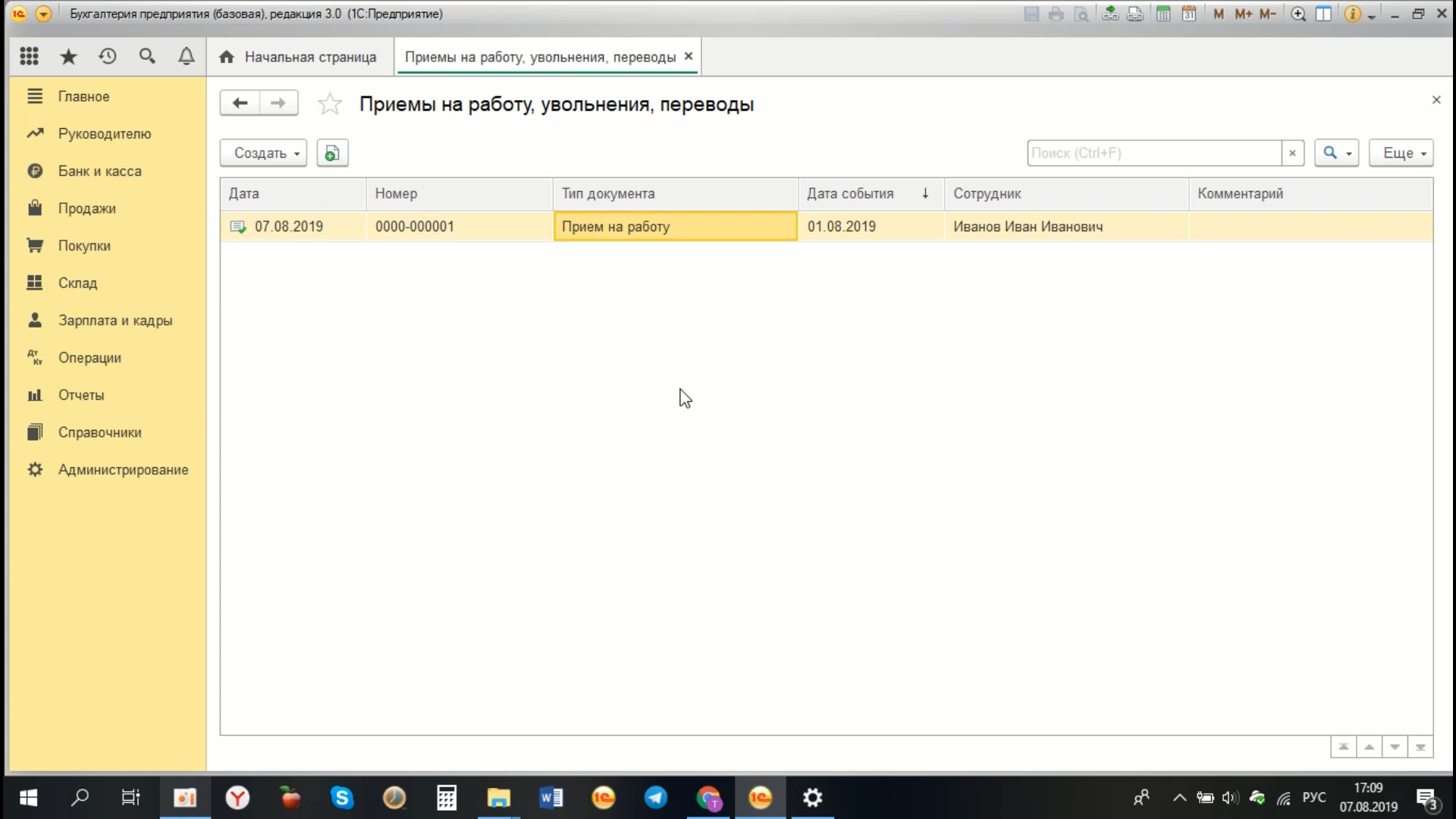Click the Иванов Иван Иванович employee record
The height and width of the screenshot is (819, 1456).
tap(1028, 226)
